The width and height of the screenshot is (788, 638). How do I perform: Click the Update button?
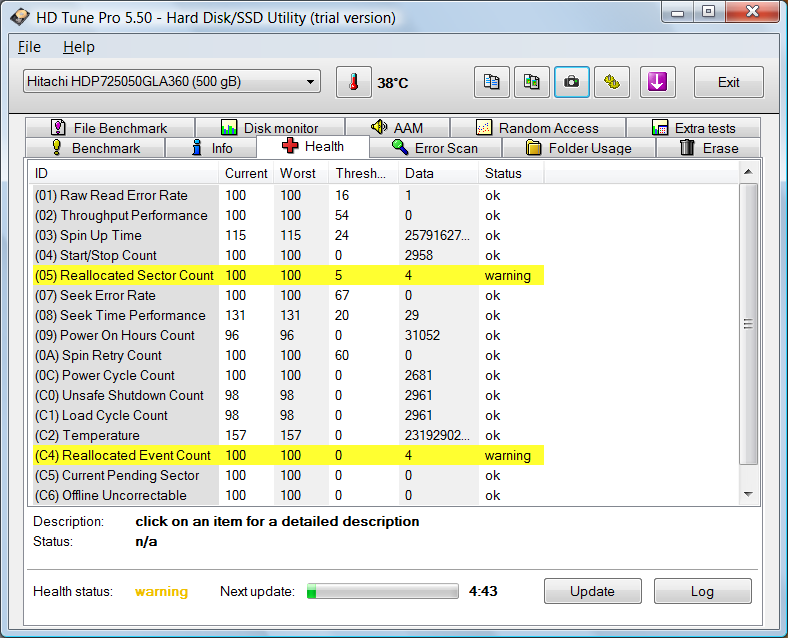point(593,591)
